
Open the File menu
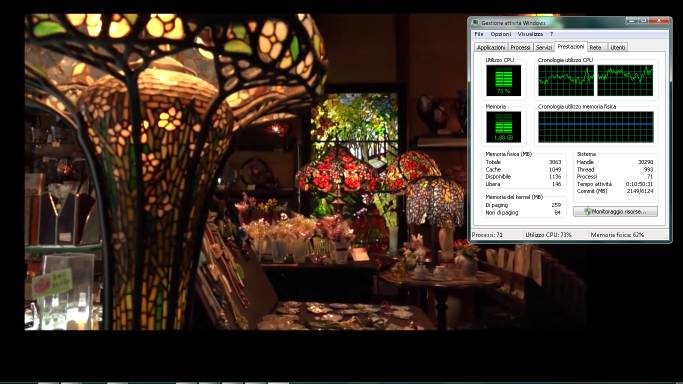pyautogui.click(x=479, y=34)
